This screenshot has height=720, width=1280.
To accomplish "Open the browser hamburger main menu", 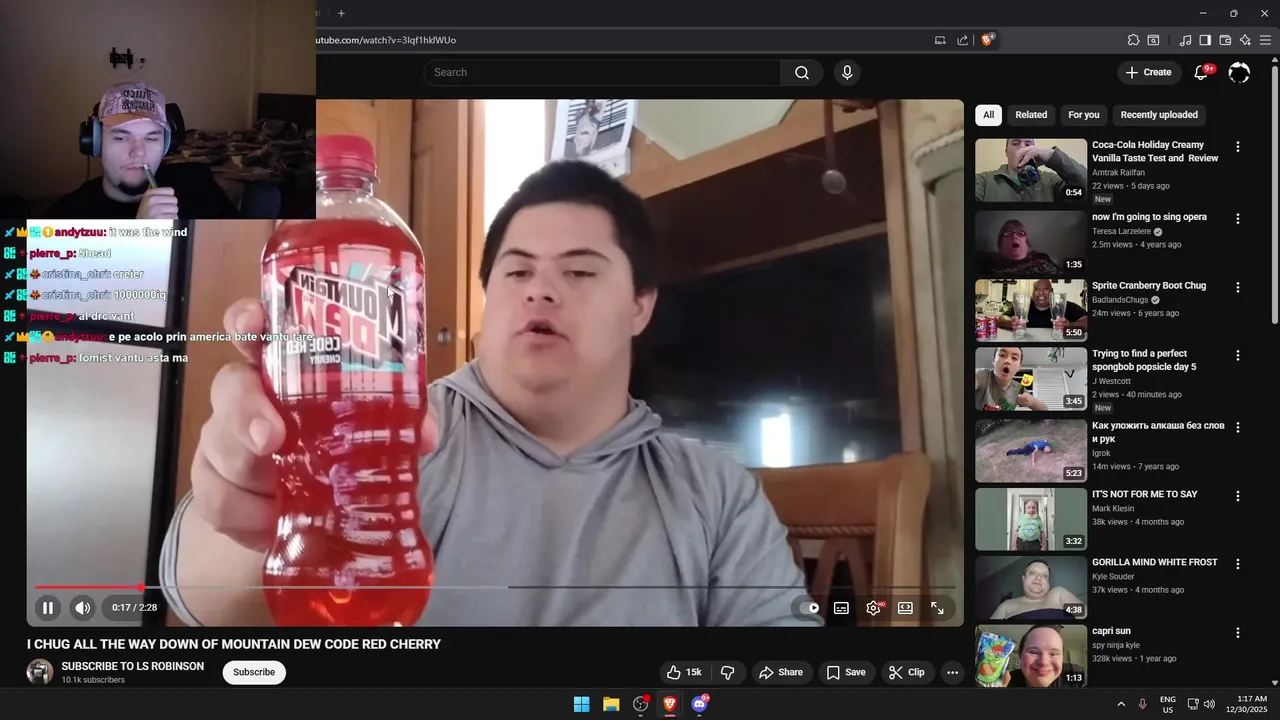I will (1265, 40).
